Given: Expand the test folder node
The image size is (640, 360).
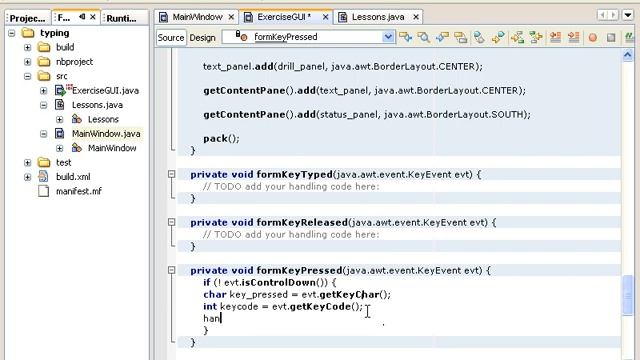Looking at the screenshot, I should tap(27, 162).
